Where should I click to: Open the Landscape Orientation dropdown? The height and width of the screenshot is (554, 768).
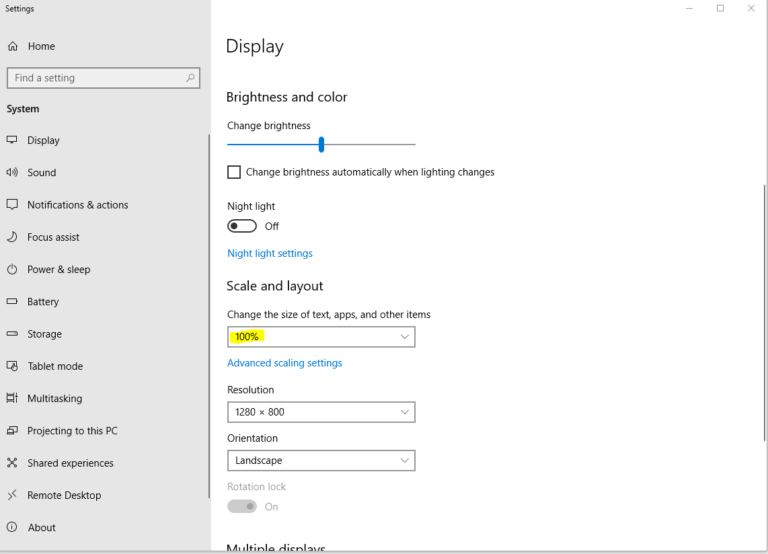[321, 460]
